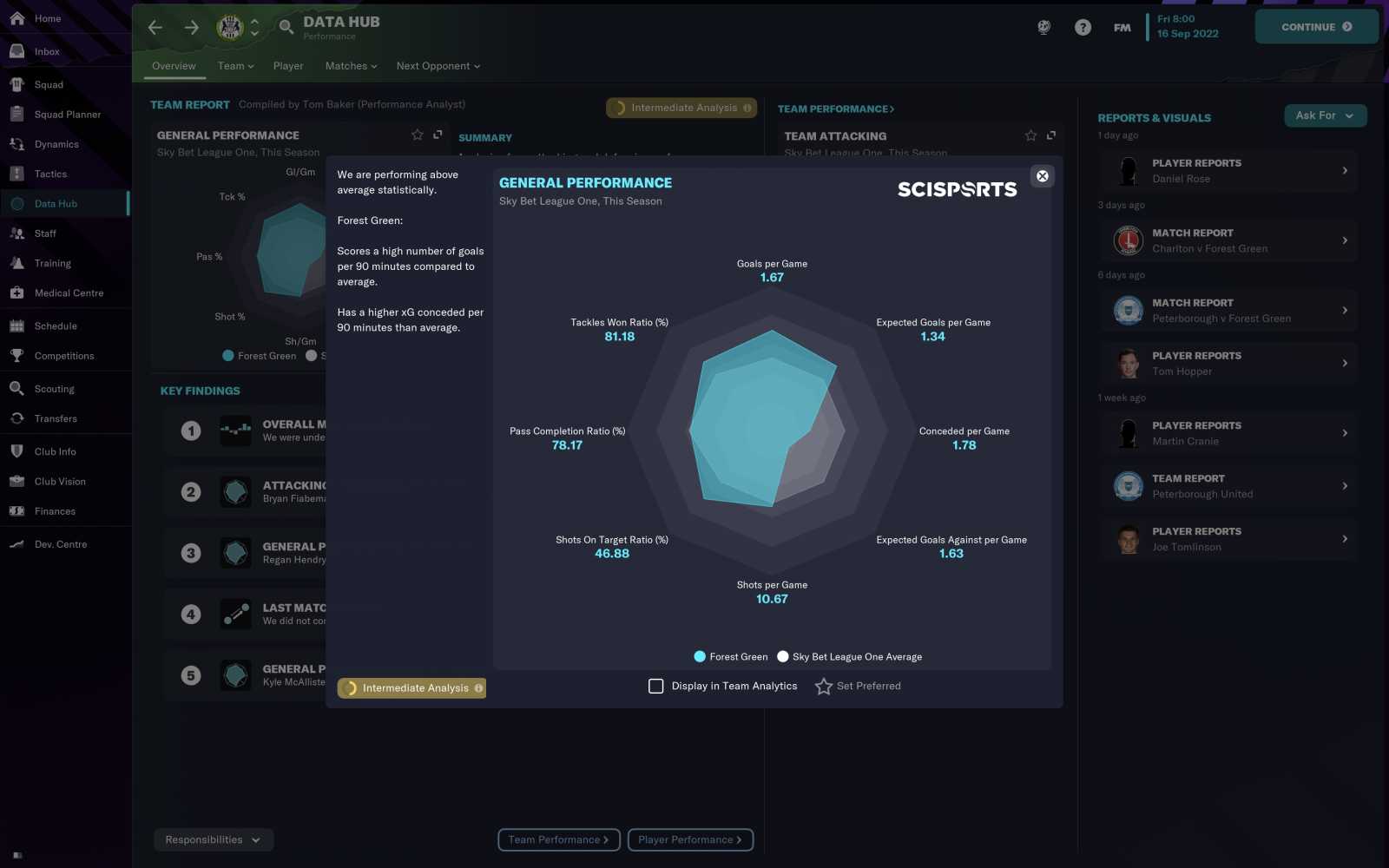Open the Home sidebar icon
This screenshot has height=868, width=1389.
(16, 18)
